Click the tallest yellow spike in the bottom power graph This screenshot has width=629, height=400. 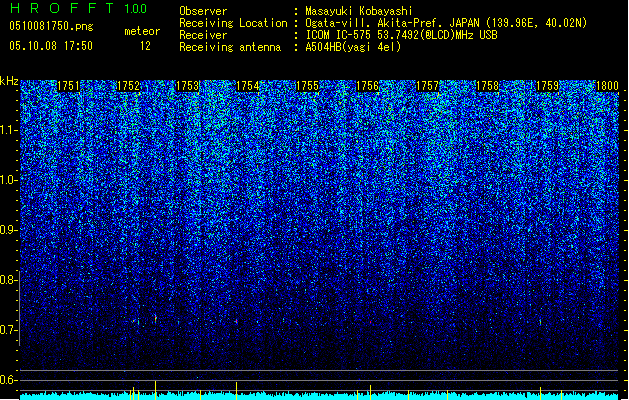pos(155,390)
